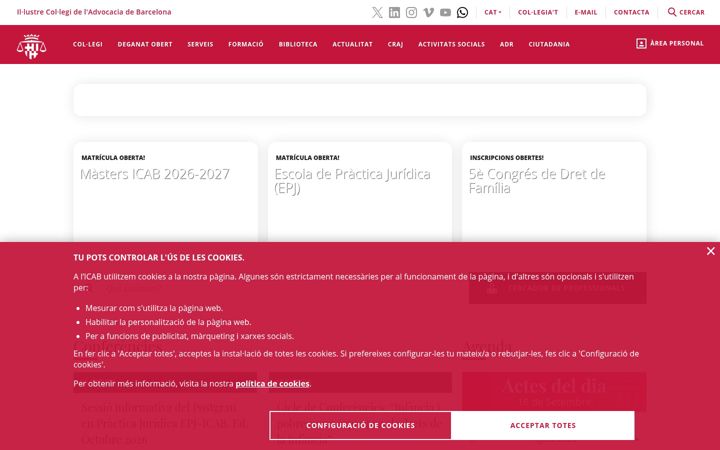Click 'Per a funcions de publicitat' bullet text
Viewport: 720px width, 450px height.
tap(190, 336)
